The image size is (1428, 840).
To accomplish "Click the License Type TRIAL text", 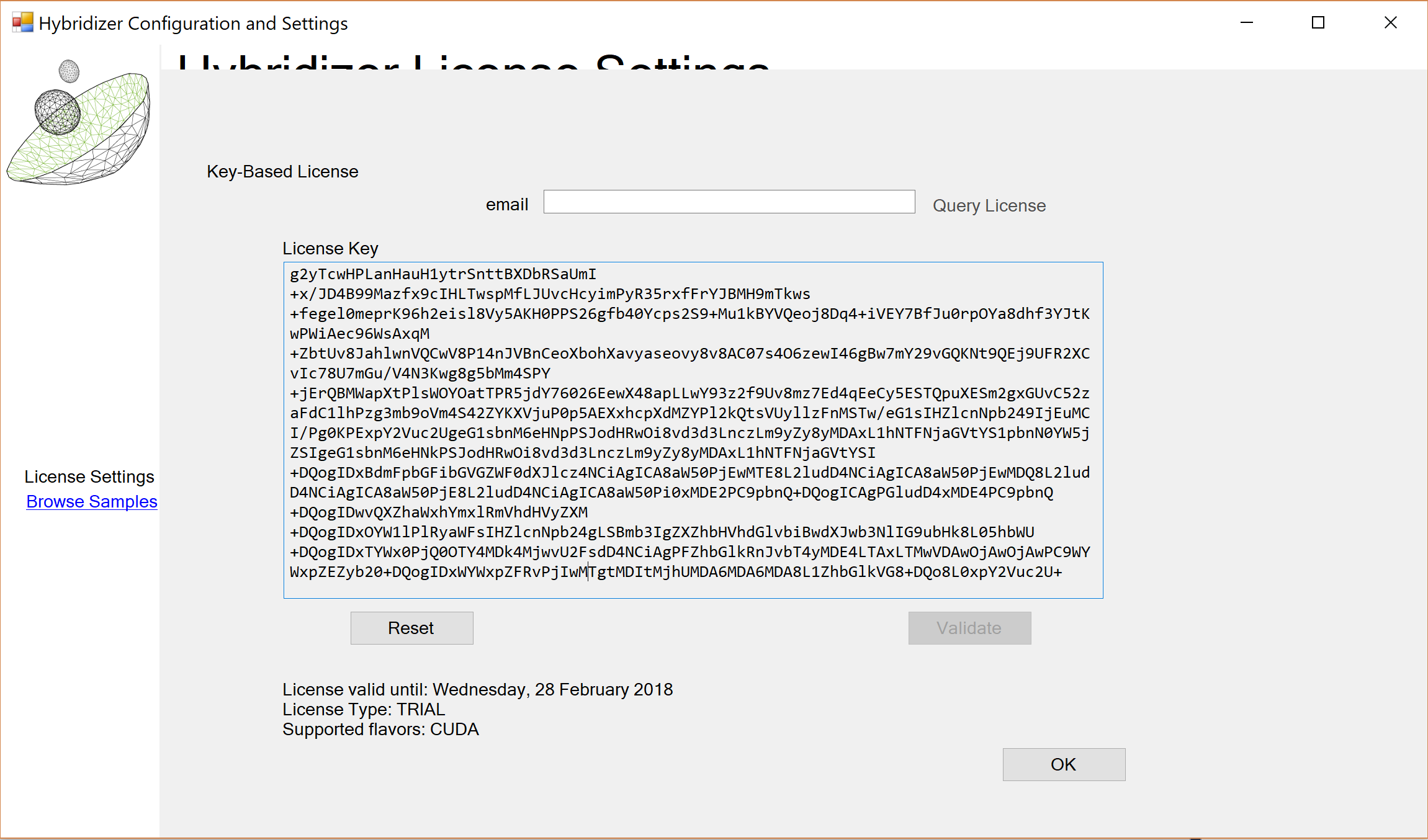I will click(x=363, y=709).
